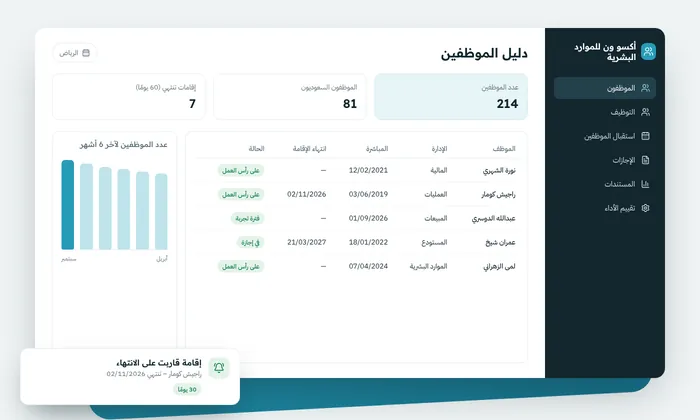The height and width of the screenshot is (420, 700).
Task: Click the building icon in the الرياض chip
Action: (x=86, y=53)
